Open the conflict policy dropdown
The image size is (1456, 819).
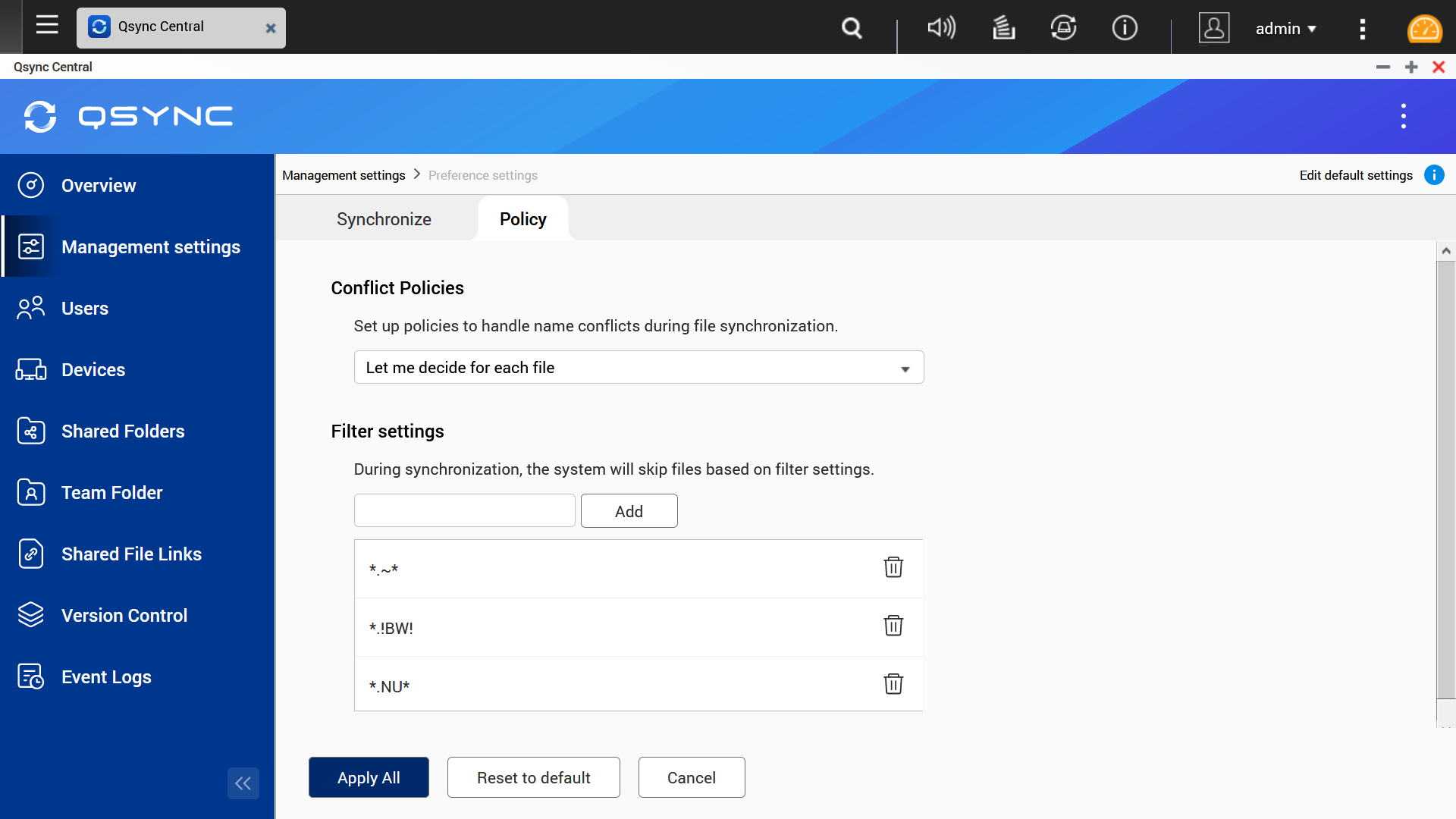click(x=639, y=368)
